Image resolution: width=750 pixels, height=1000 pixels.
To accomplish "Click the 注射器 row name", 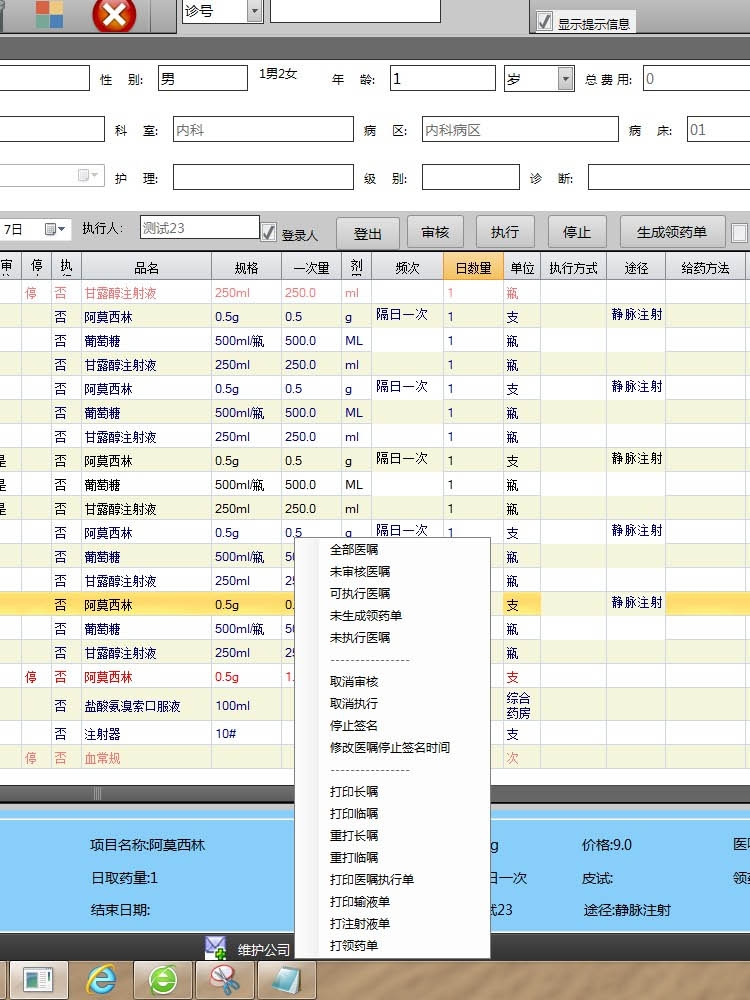I will [103, 734].
